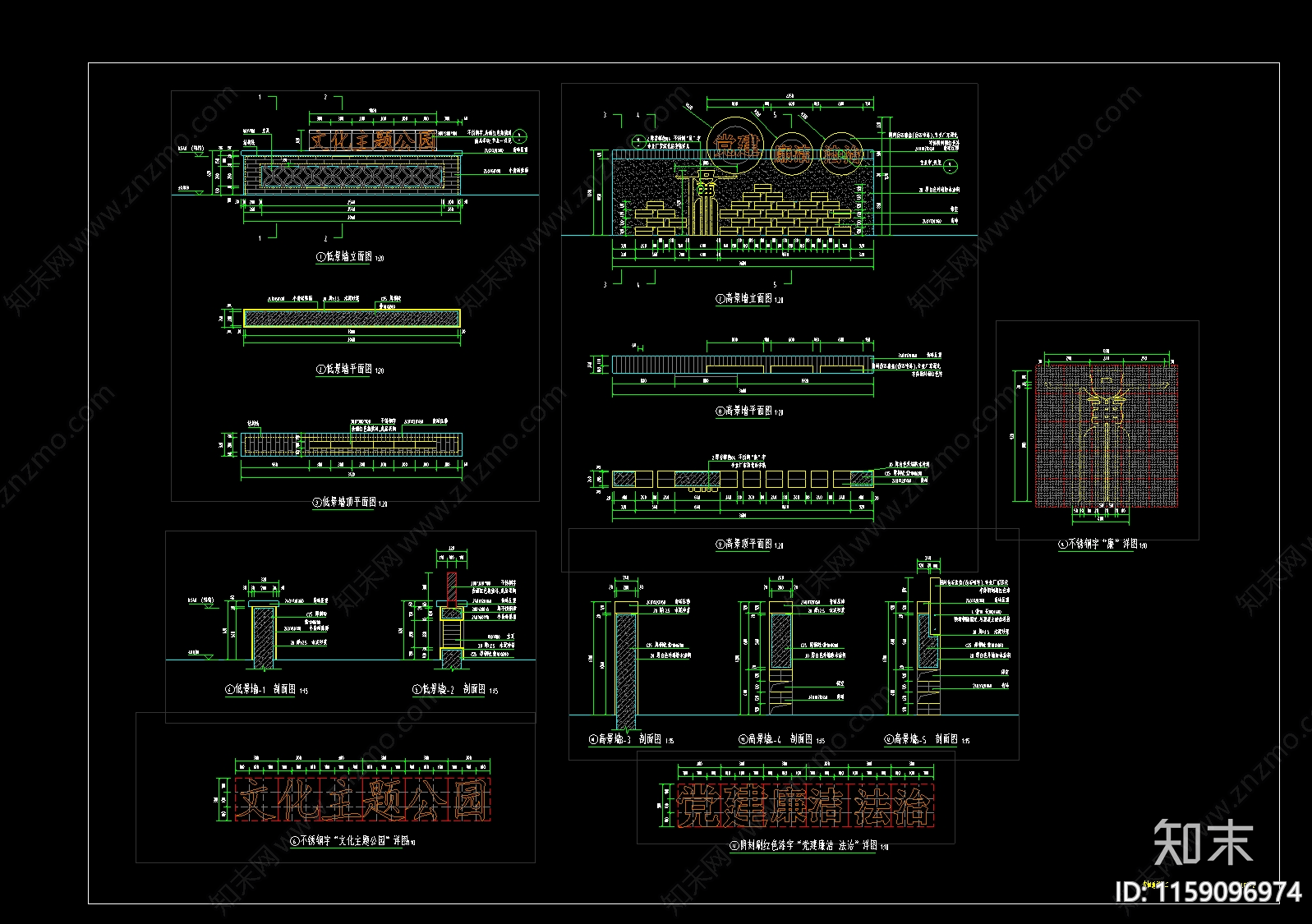Click the 不锈钢字 '文化主题公园' 详图 caption
Image resolution: width=1312 pixels, height=924 pixels.
click(x=352, y=842)
